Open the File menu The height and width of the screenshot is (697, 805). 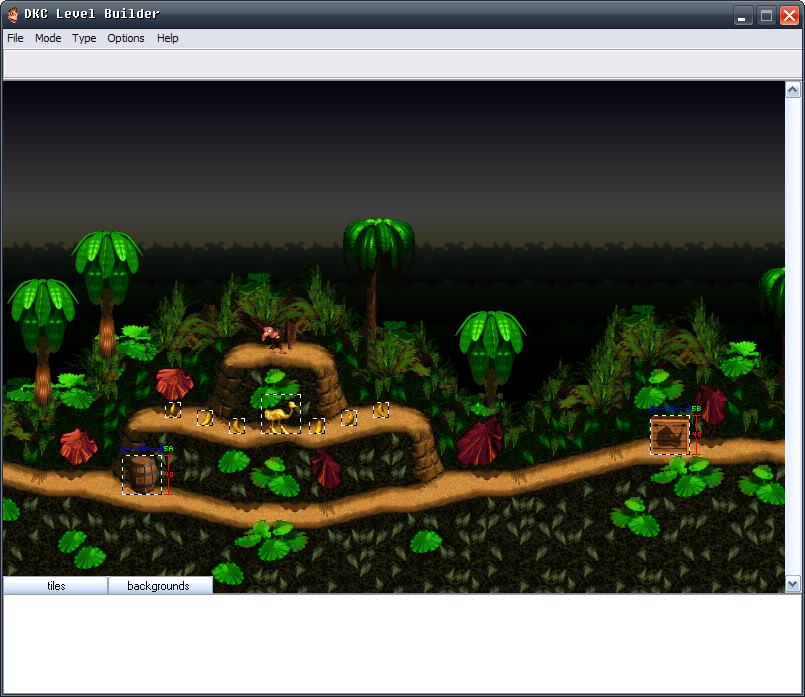point(15,38)
